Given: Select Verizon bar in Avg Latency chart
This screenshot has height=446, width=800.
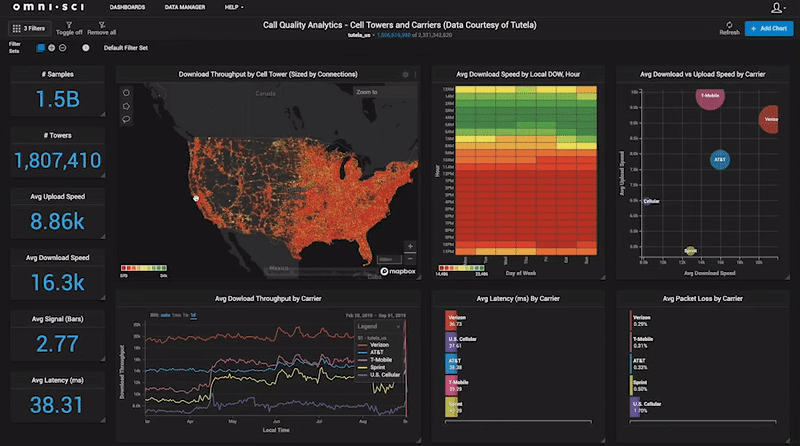Looking at the screenshot, I should (451, 320).
